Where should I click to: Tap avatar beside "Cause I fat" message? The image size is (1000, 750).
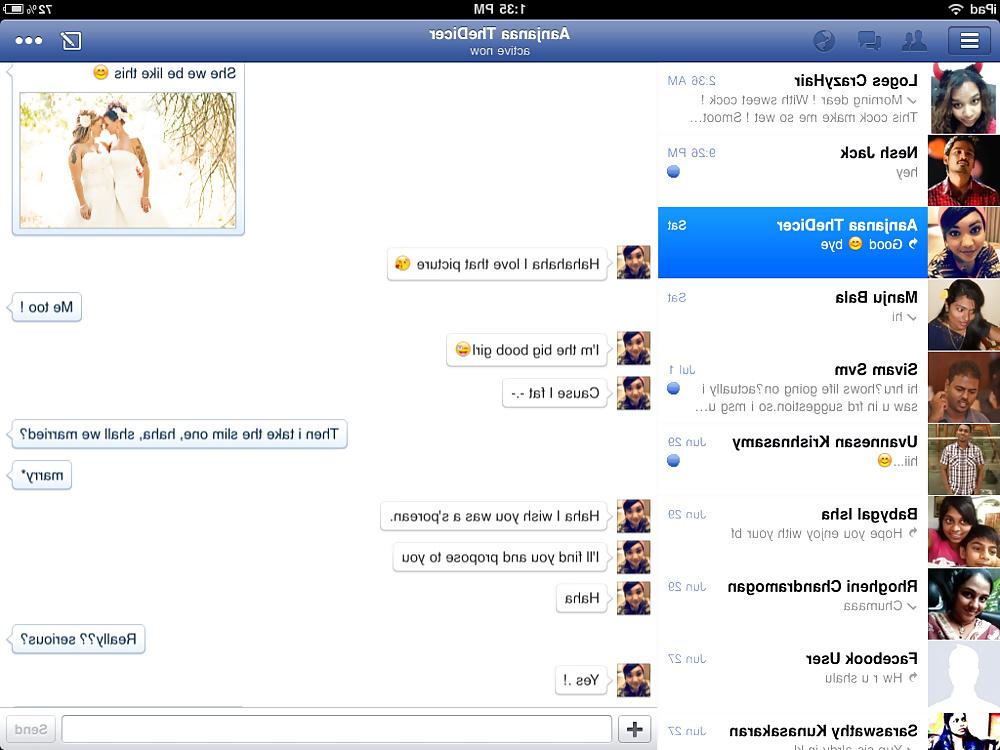(x=633, y=393)
